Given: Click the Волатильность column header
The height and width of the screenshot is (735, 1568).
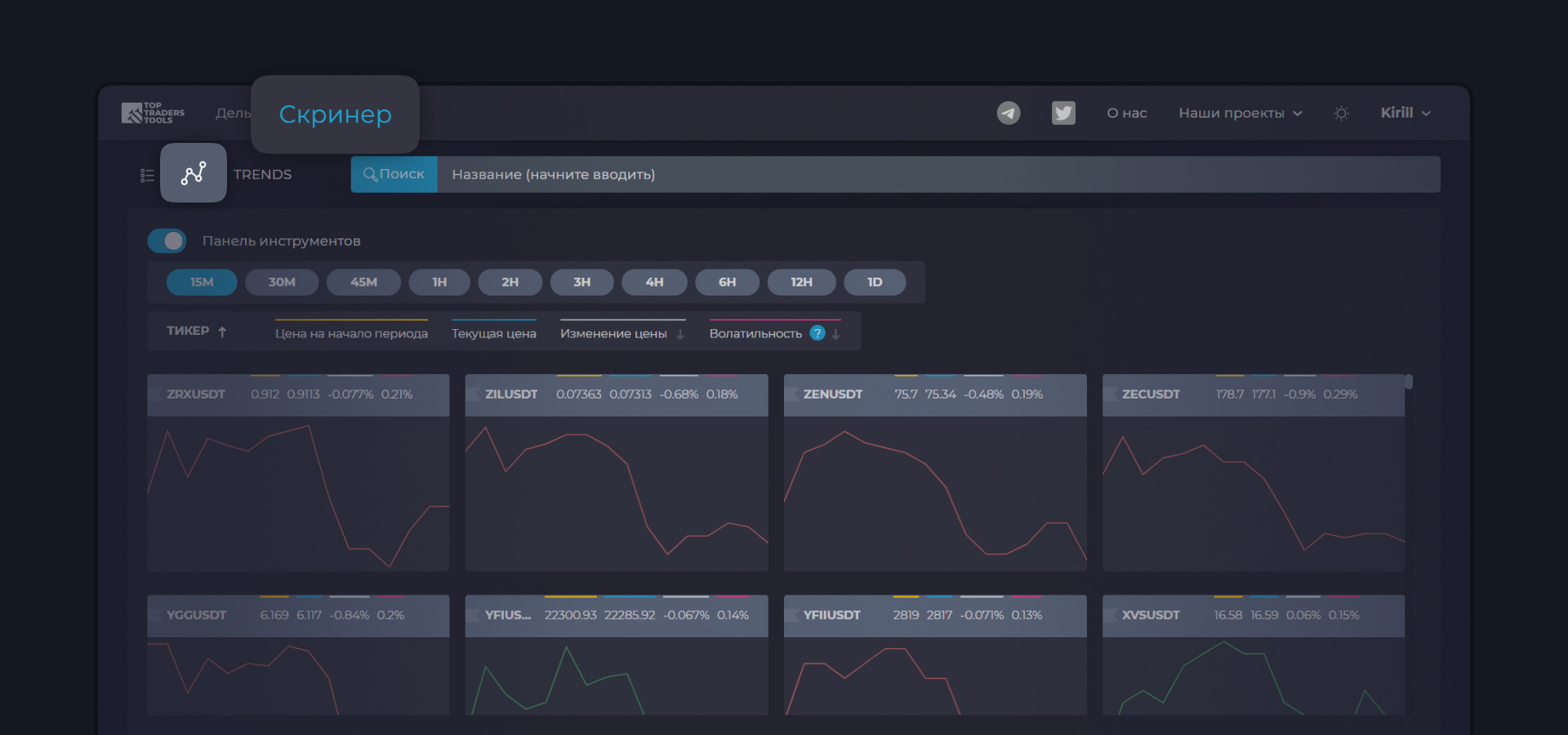Looking at the screenshot, I should 755,333.
